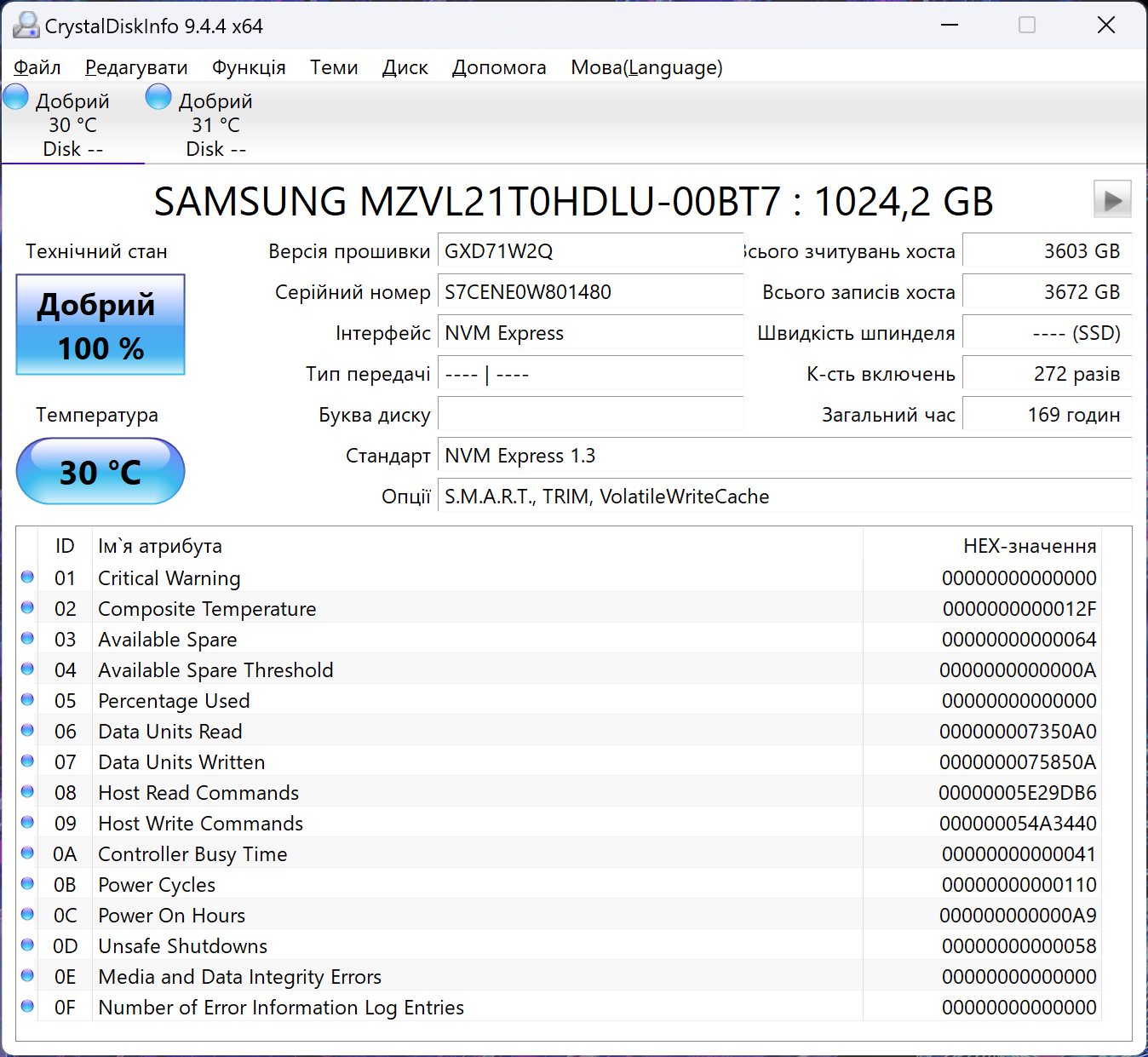Open the Файл menu
Image resolution: width=1148 pixels, height=1057 pixels.
(x=37, y=67)
